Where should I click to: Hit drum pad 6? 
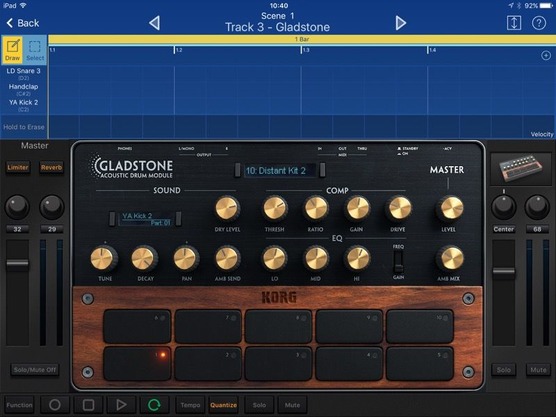137,327
